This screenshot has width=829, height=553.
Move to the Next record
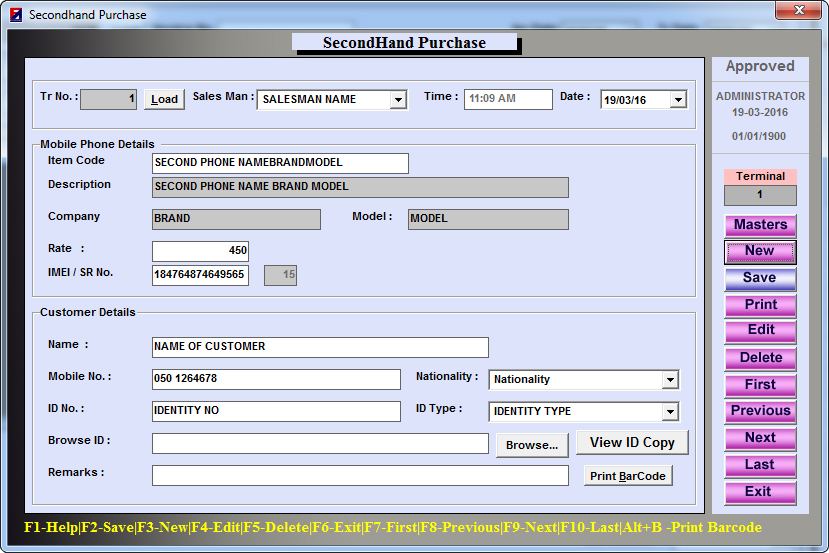tap(760, 438)
